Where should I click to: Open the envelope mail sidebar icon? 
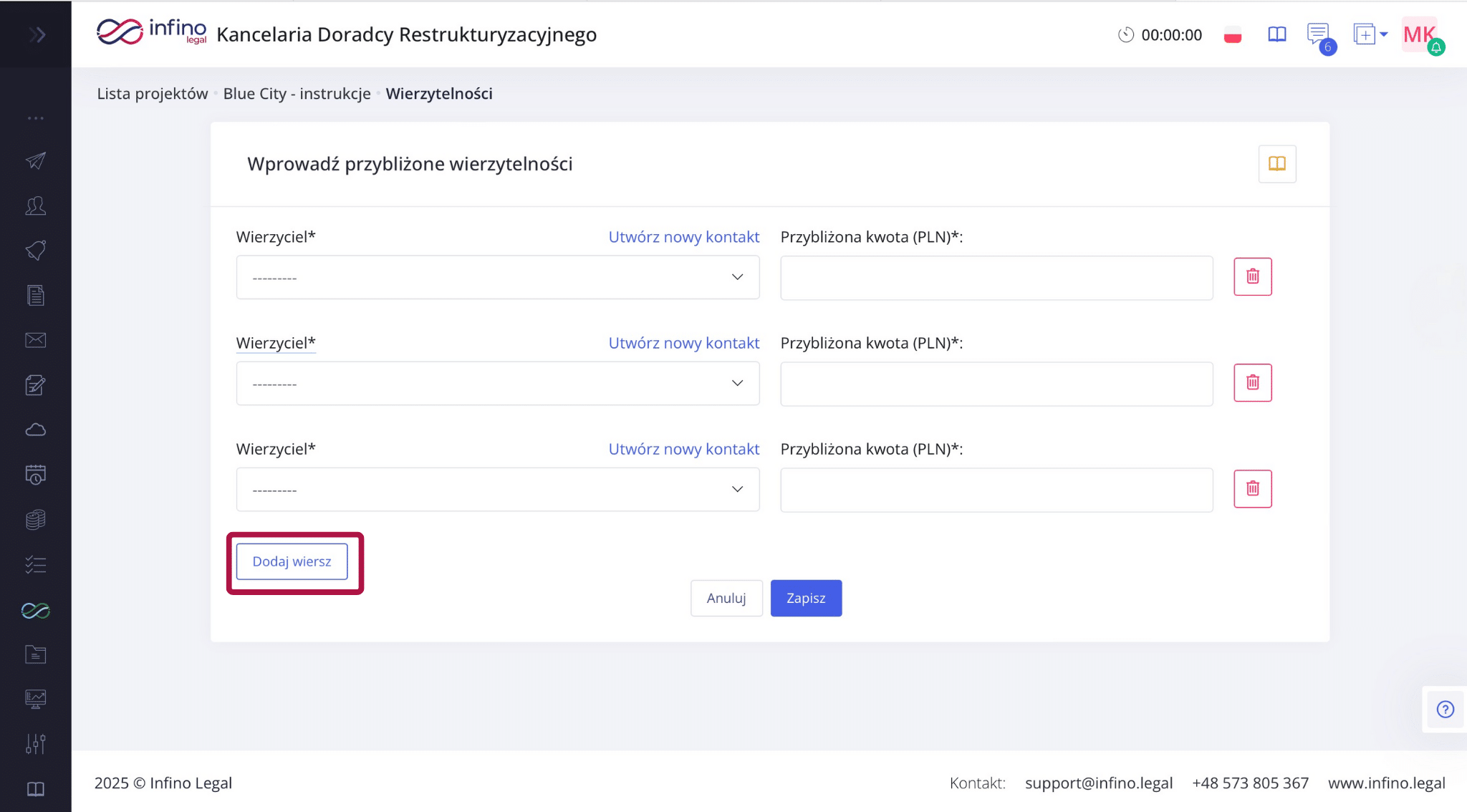click(35, 340)
